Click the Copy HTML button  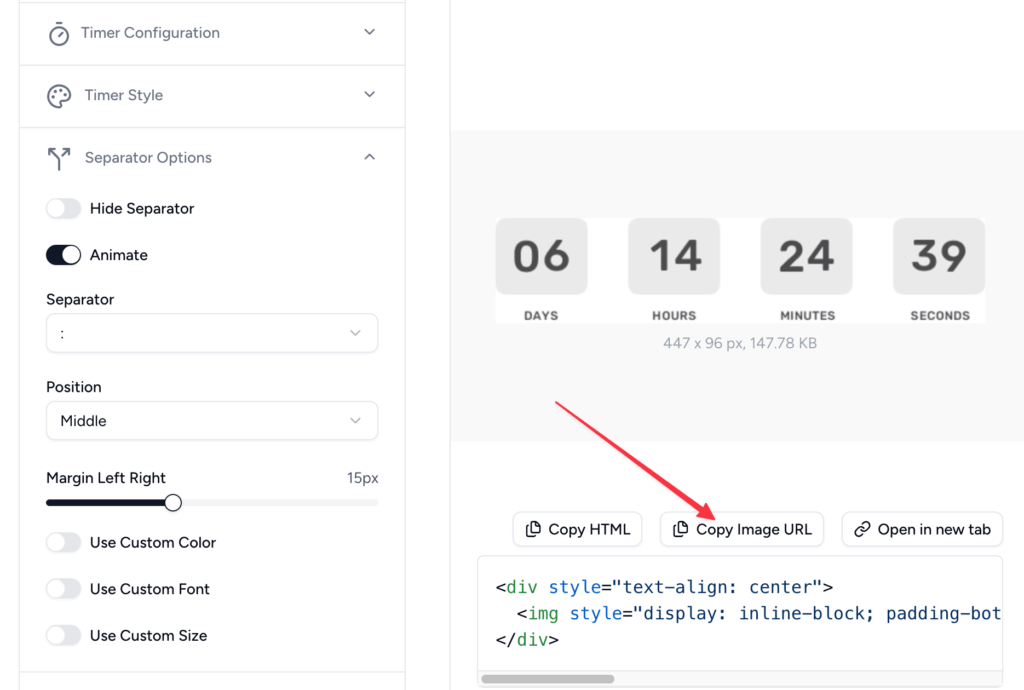click(x=577, y=529)
